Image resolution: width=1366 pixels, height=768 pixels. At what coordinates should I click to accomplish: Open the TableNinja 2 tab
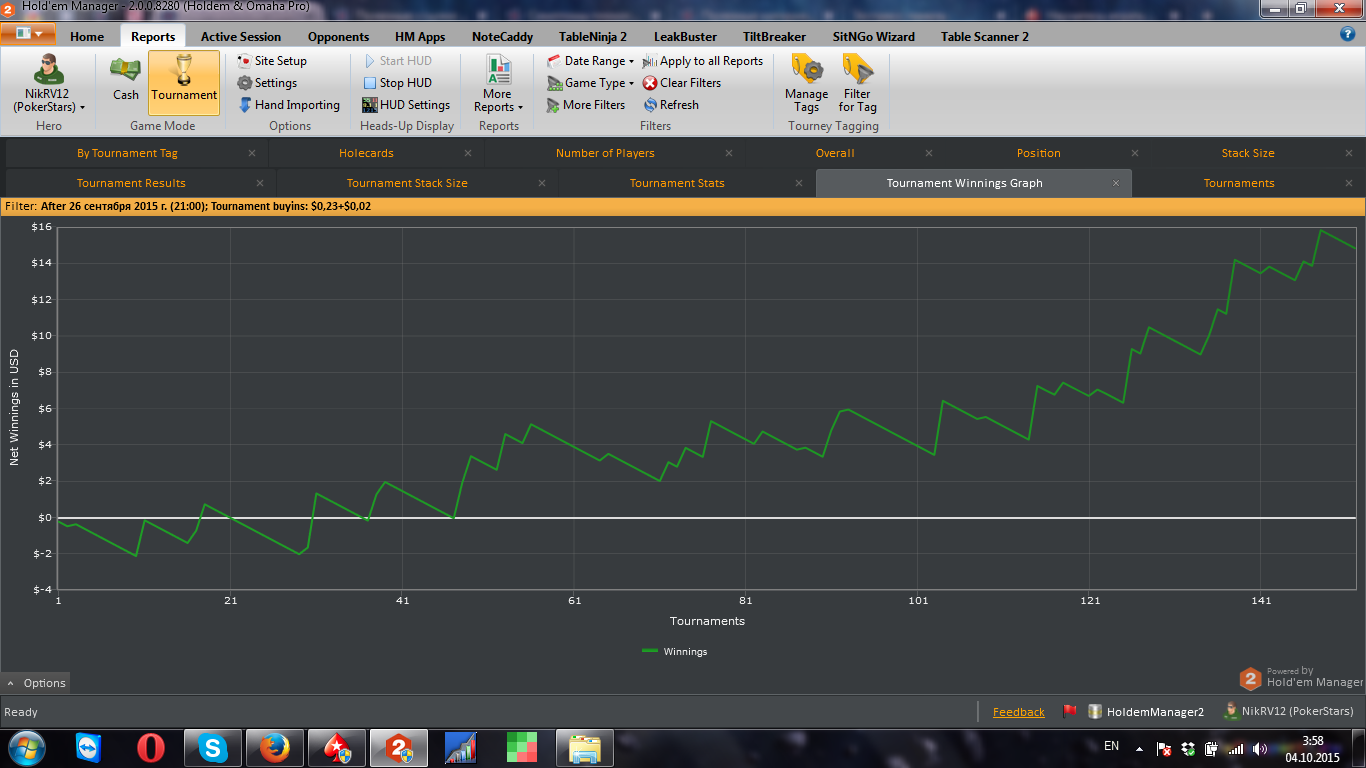click(593, 36)
